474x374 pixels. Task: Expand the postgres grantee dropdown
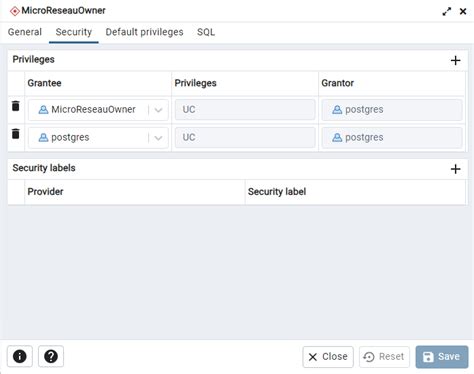pyautogui.click(x=159, y=137)
